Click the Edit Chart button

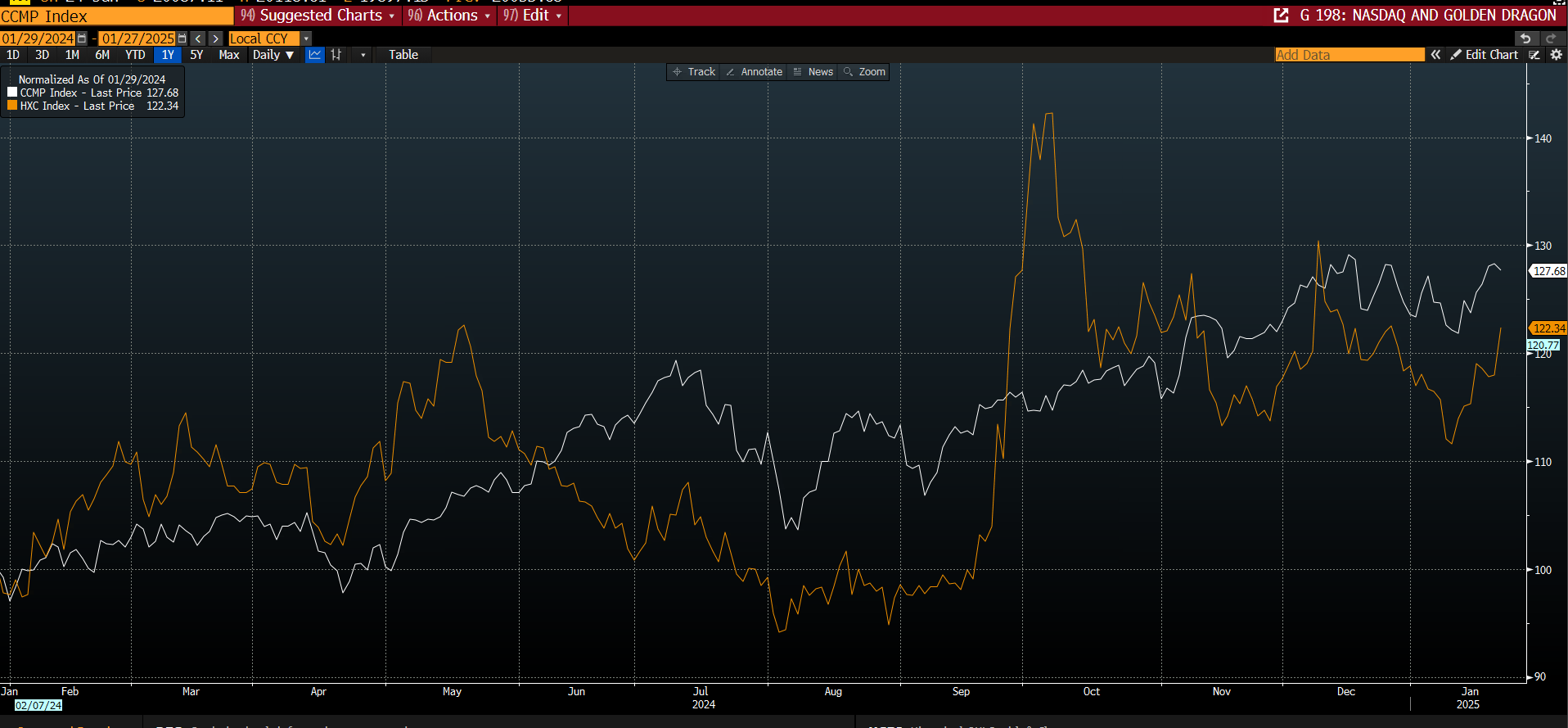[x=1484, y=55]
